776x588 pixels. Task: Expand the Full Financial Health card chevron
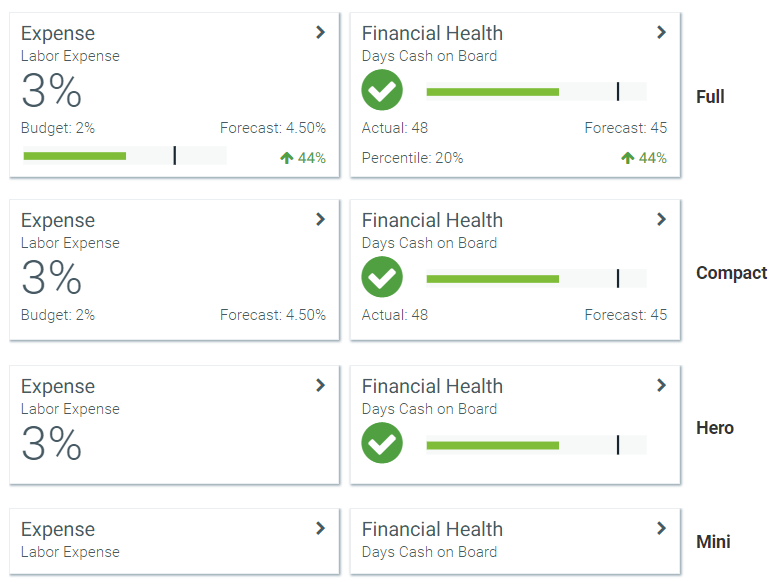(661, 32)
